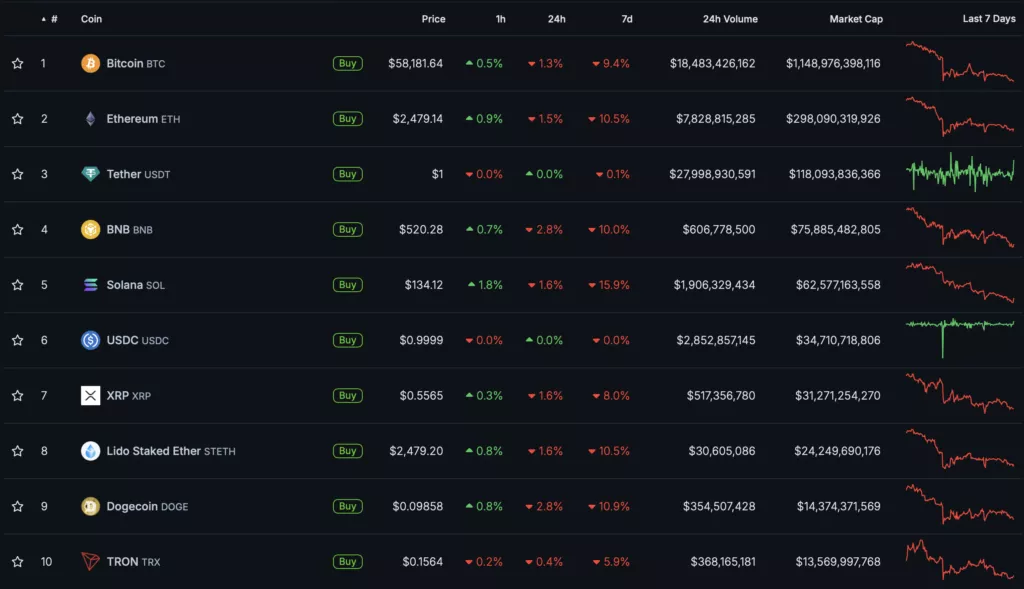1024x589 pixels.
Task: Open Tether's last 7 days sparkline chart
Action: click(x=960, y=173)
